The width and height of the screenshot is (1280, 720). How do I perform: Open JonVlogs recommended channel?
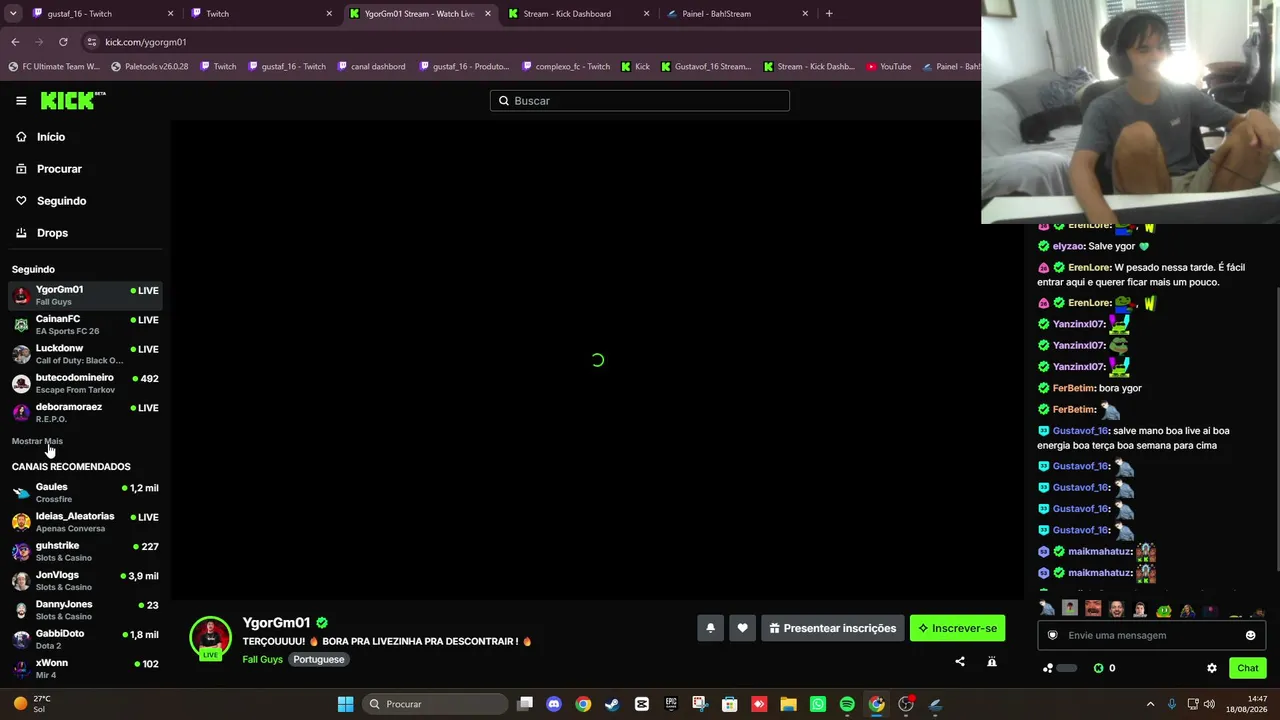click(x=86, y=580)
